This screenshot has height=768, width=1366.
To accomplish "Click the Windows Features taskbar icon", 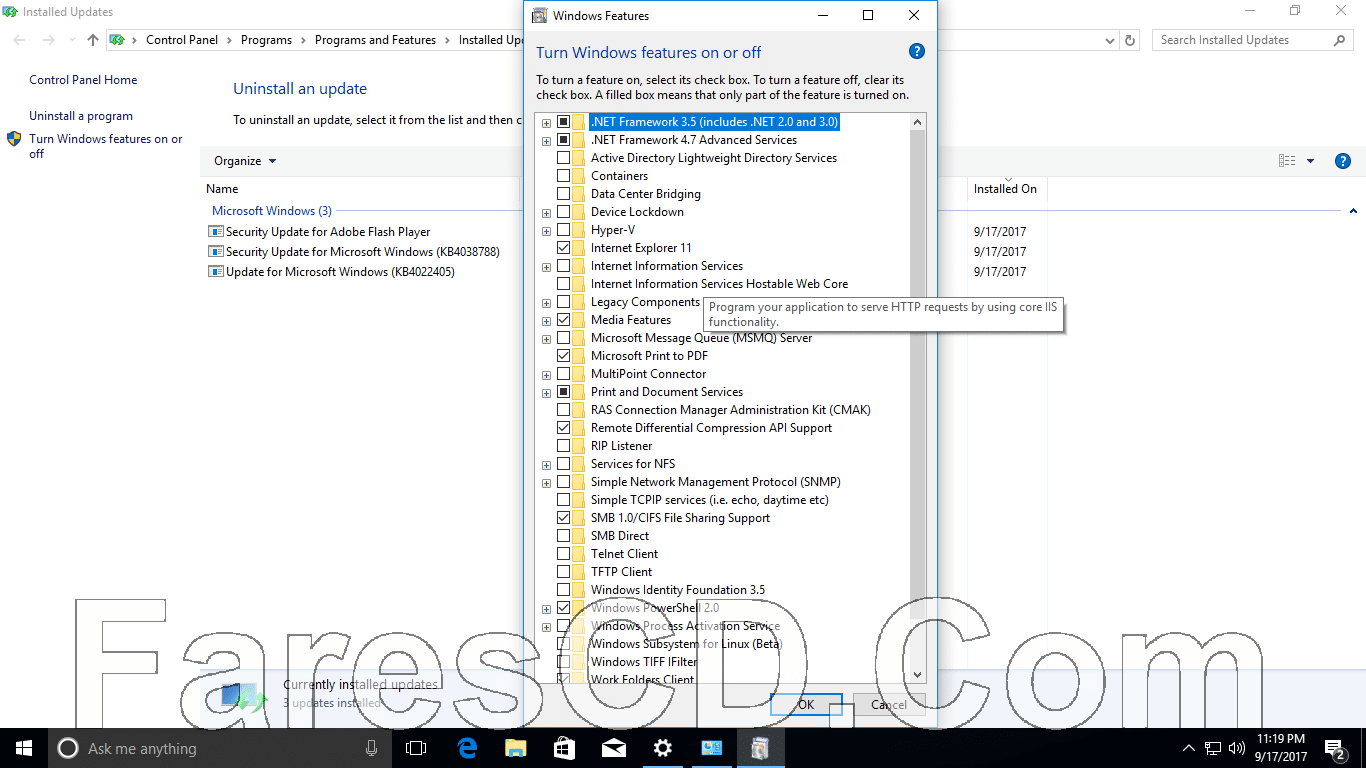I will pyautogui.click(x=760, y=748).
